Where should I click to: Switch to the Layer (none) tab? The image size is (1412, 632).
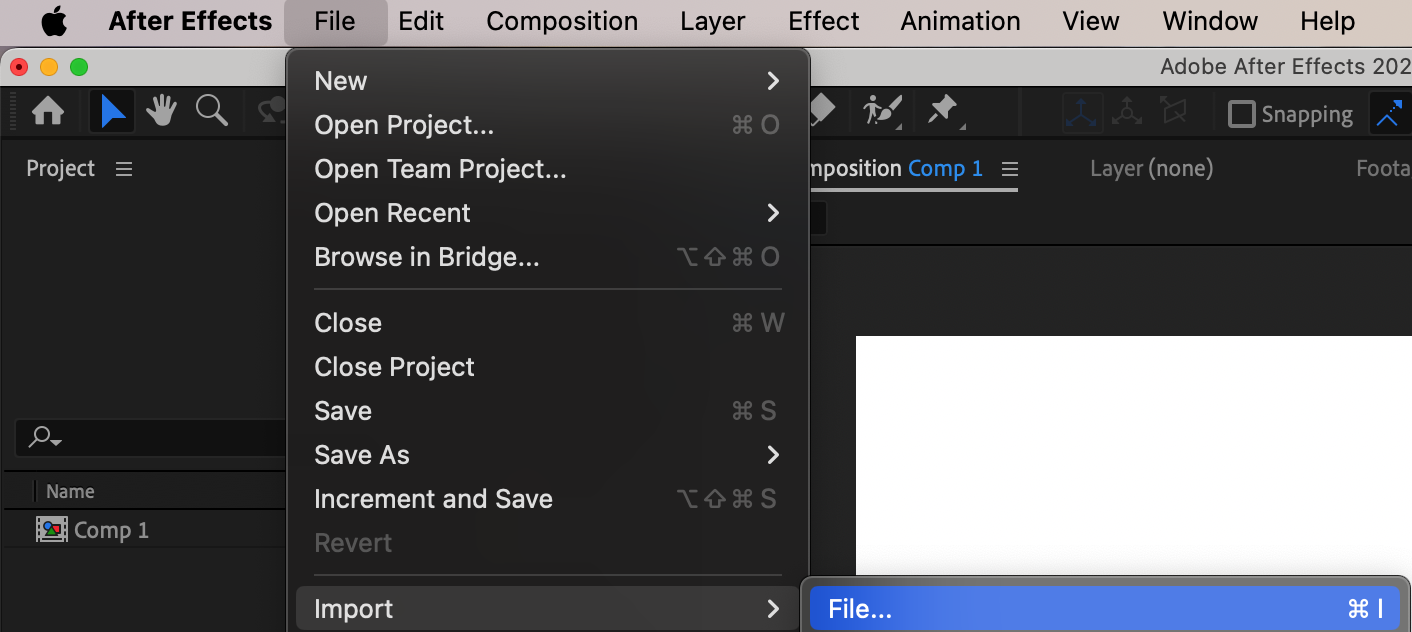tap(1151, 169)
